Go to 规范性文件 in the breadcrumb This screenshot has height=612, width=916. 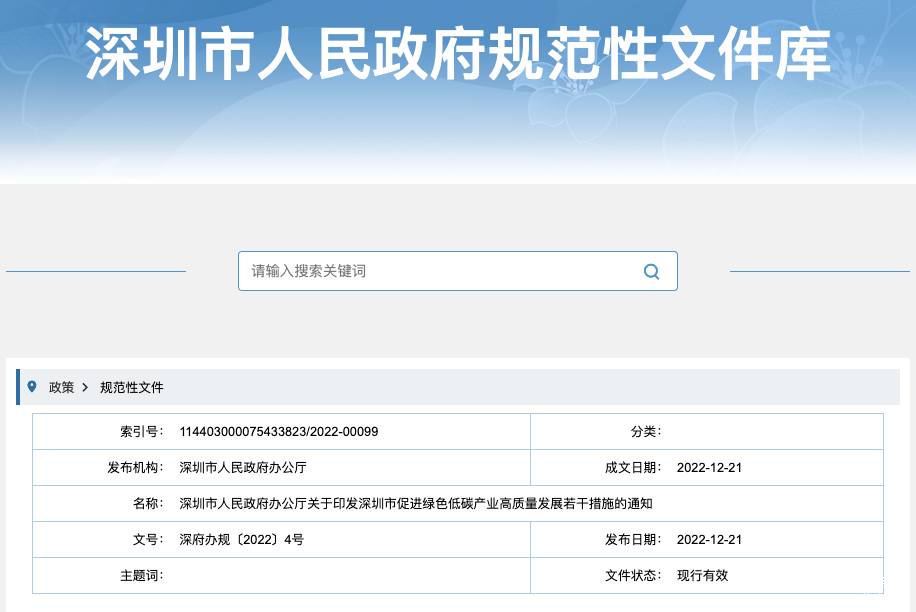[131, 387]
